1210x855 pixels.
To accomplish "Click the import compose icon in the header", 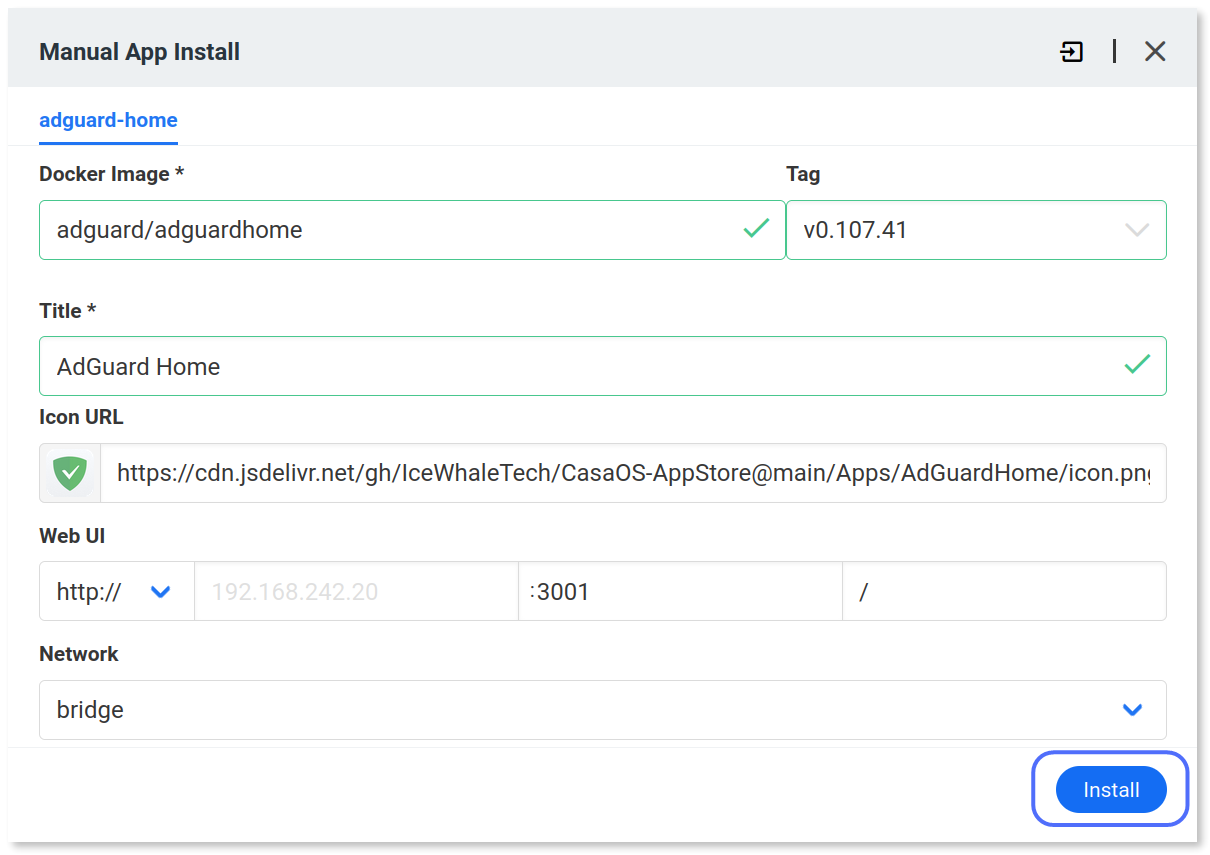I will click(1071, 51).
